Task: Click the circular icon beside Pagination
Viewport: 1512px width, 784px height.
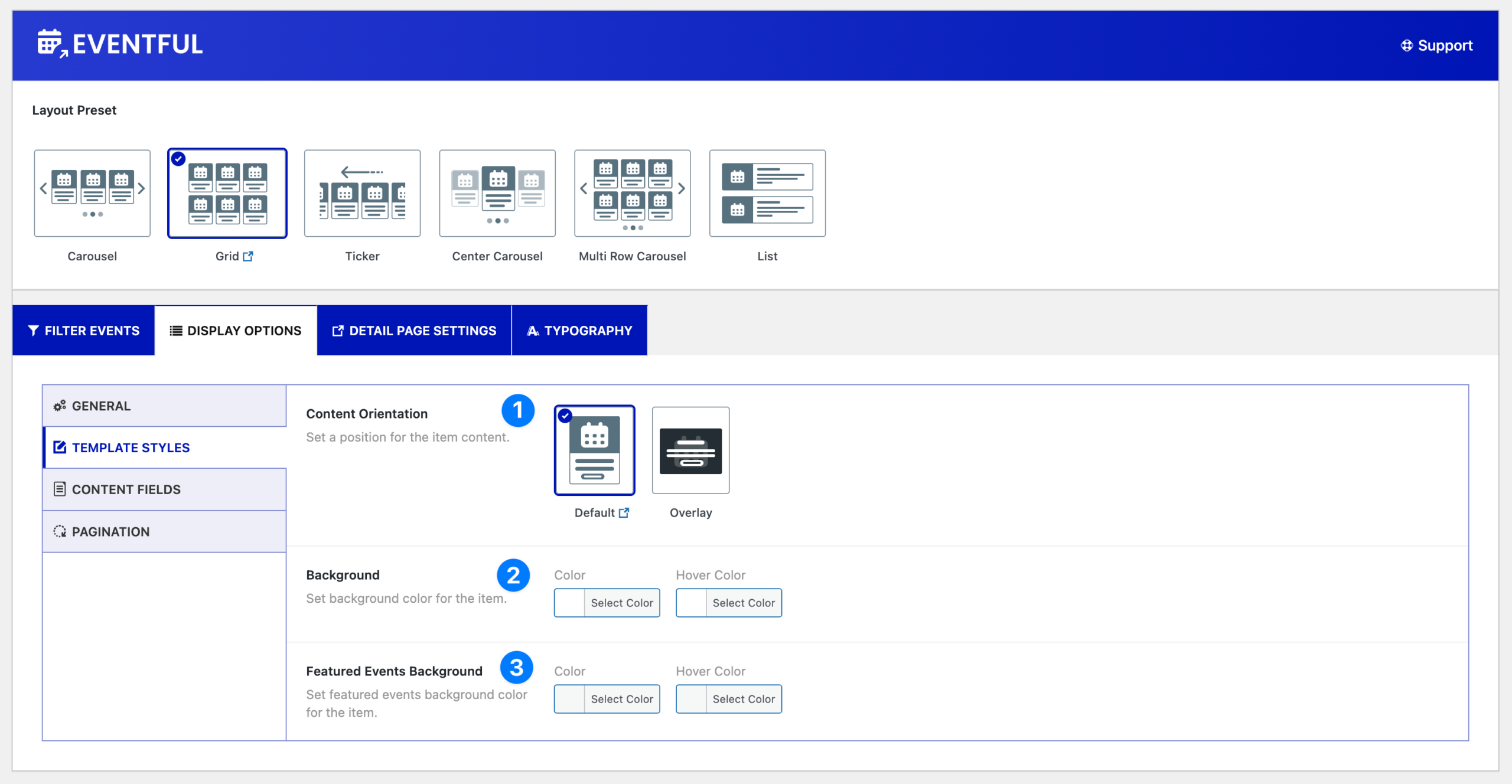Action: click(x=60, y=531)
